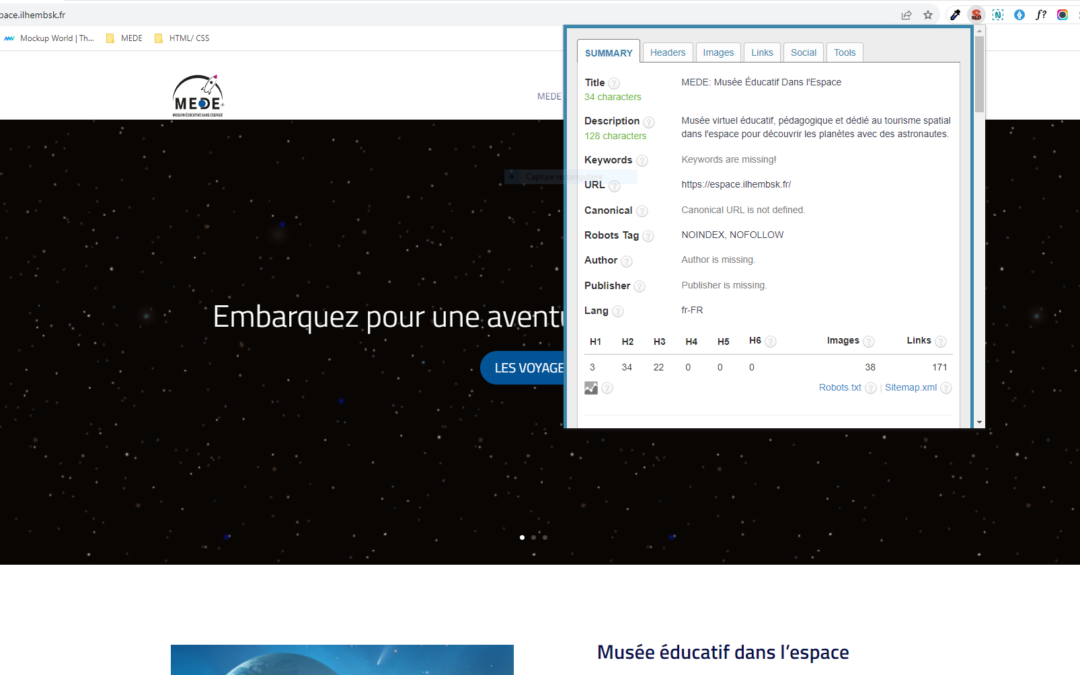
Task: Click help icon next to Images count header
Action: [x=869, y=342]
